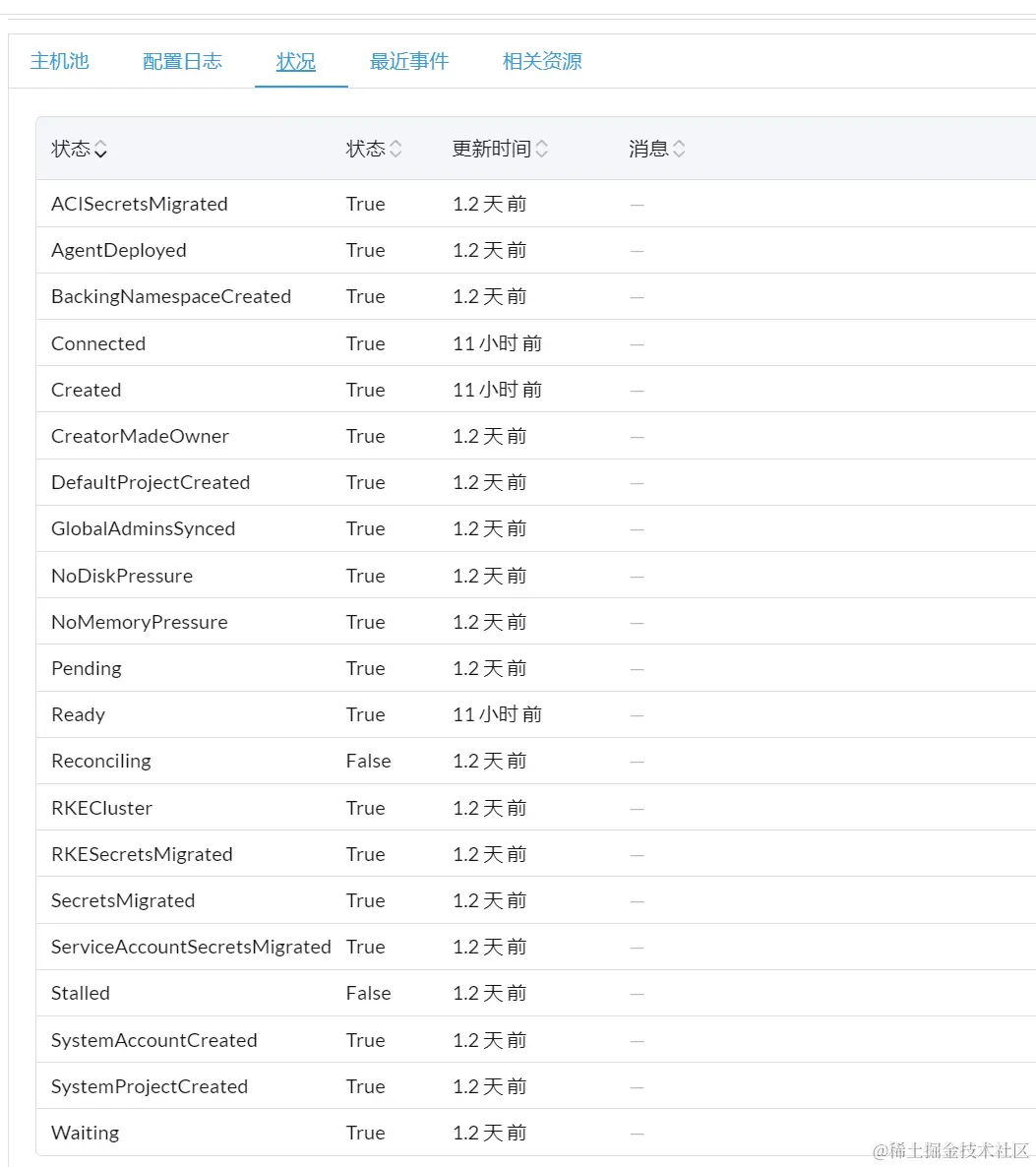Click the CreatorMadeOwner row label
The height and width of the screenshot is (1167, 1036).
click(x=140, y=435)
